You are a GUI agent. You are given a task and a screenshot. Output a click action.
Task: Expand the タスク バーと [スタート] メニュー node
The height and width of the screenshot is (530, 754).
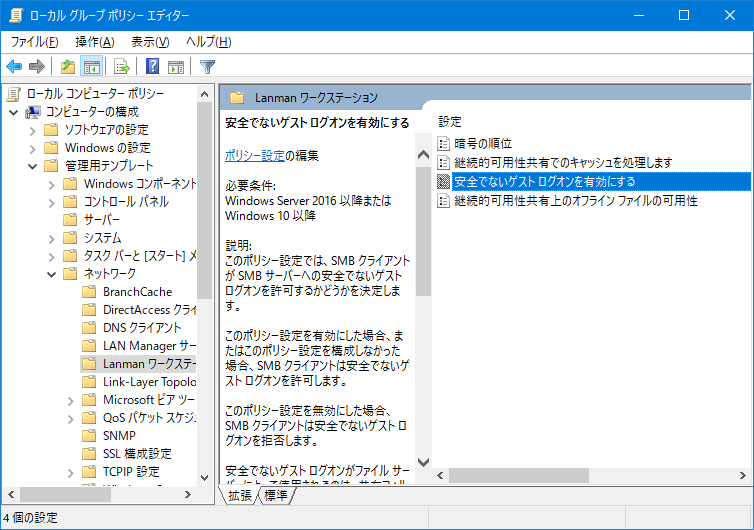pos(52,257)
